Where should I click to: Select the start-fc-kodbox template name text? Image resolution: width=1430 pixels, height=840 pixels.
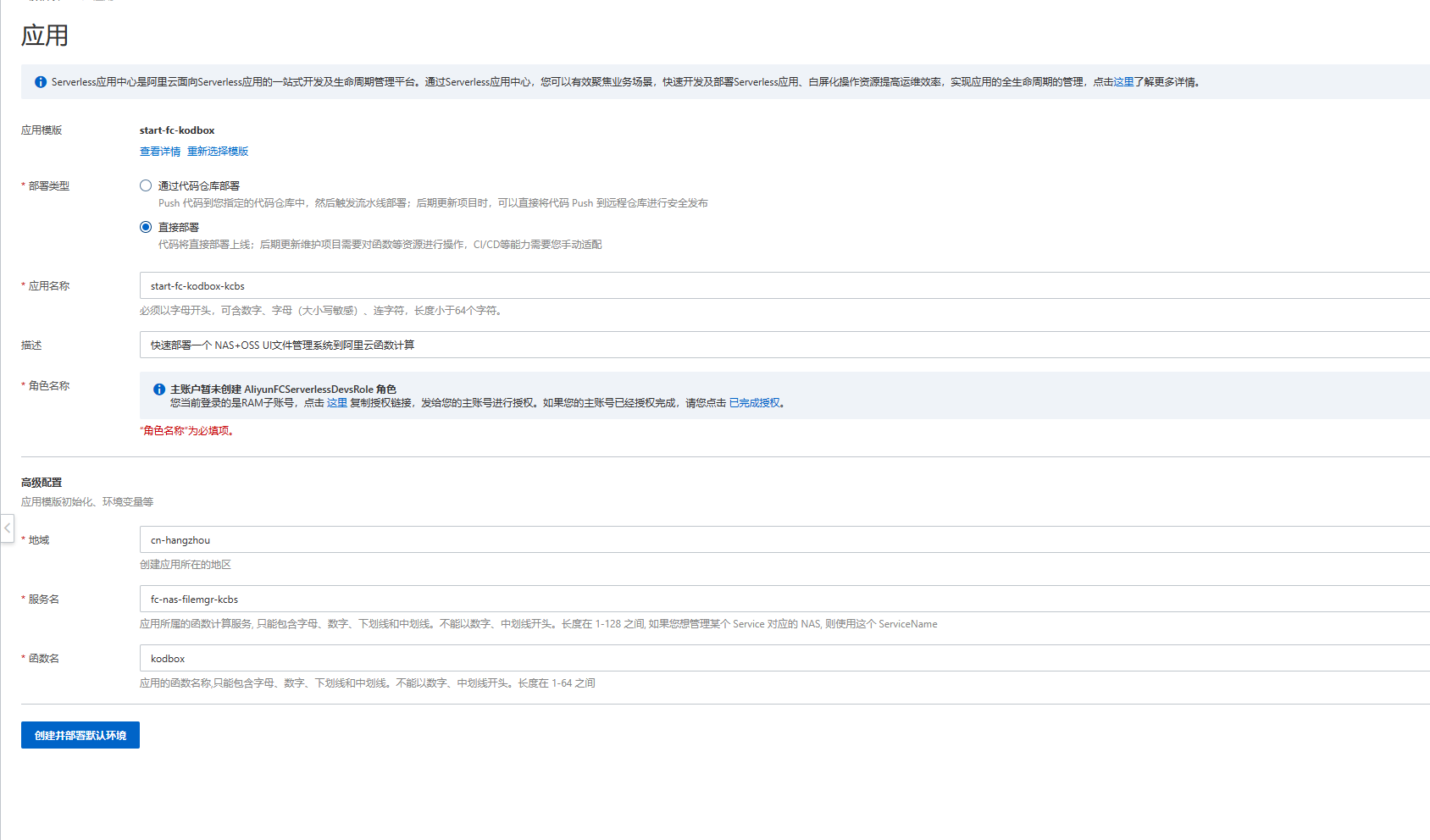click(177, 130)
